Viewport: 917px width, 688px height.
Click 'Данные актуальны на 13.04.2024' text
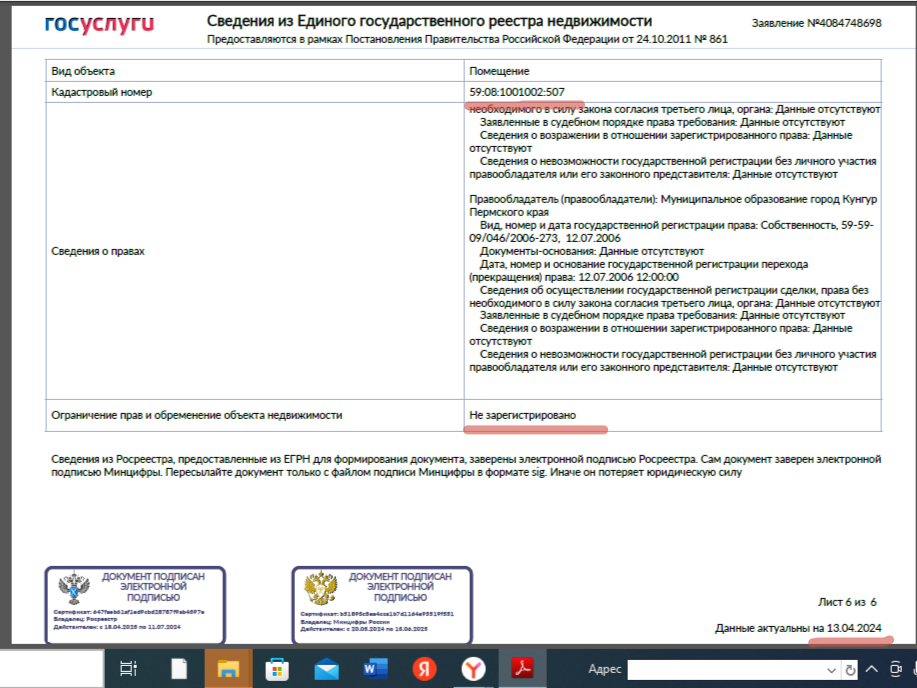[798, 628]
